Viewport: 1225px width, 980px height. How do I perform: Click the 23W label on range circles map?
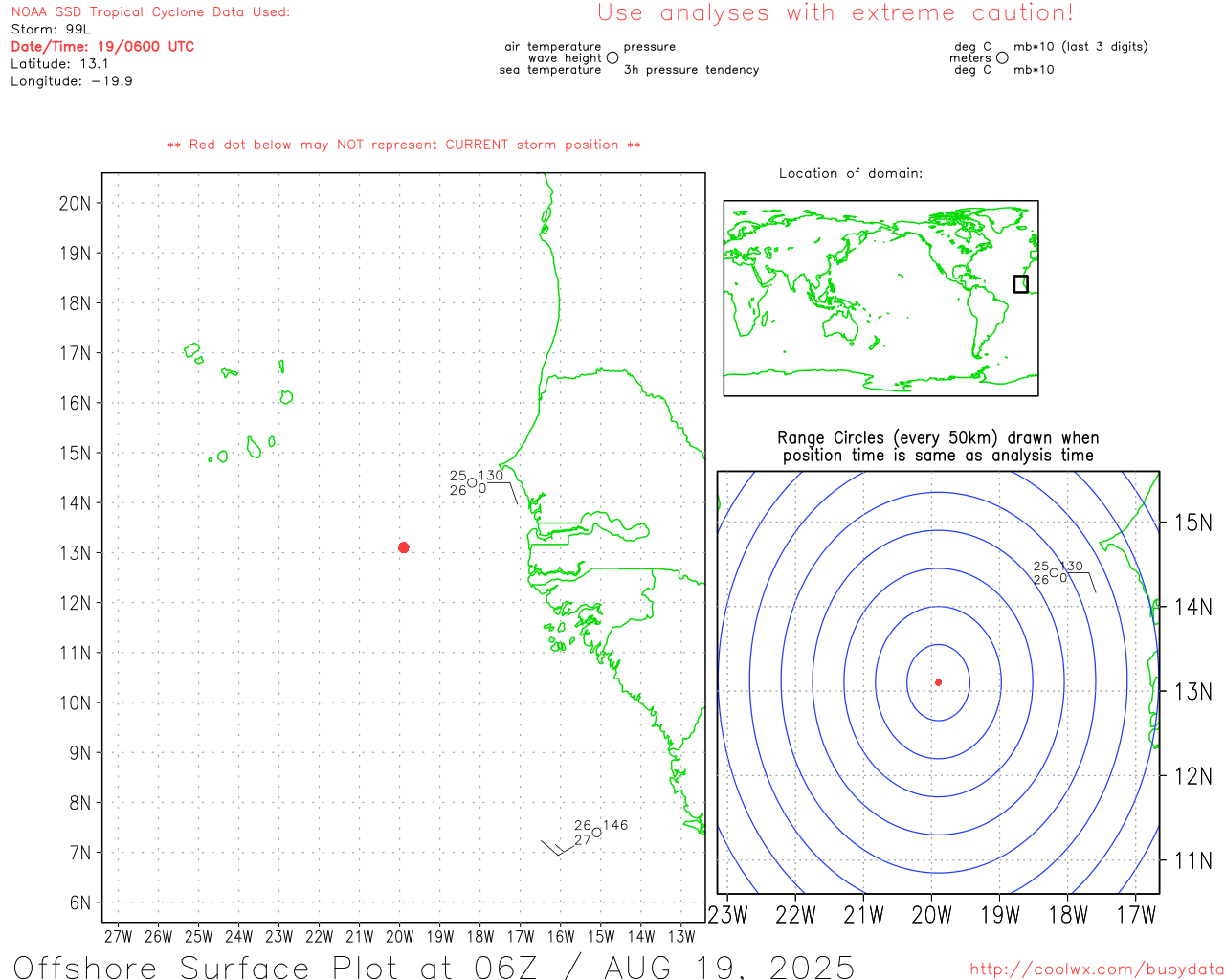(x=727, y=915)
